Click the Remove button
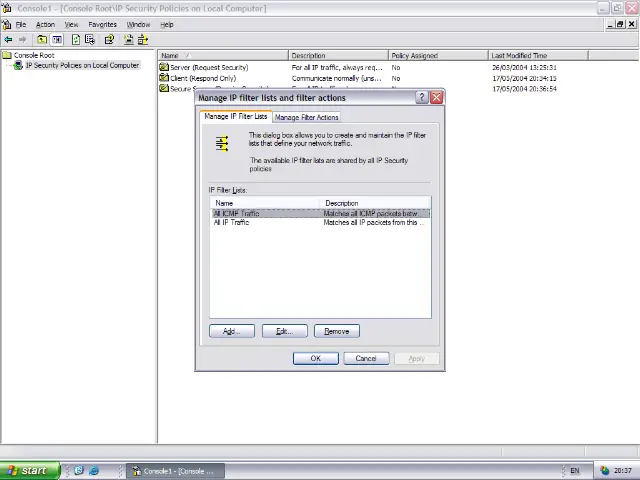The width and height of the screenshot is (640, 480). click(x=337, y=331)
